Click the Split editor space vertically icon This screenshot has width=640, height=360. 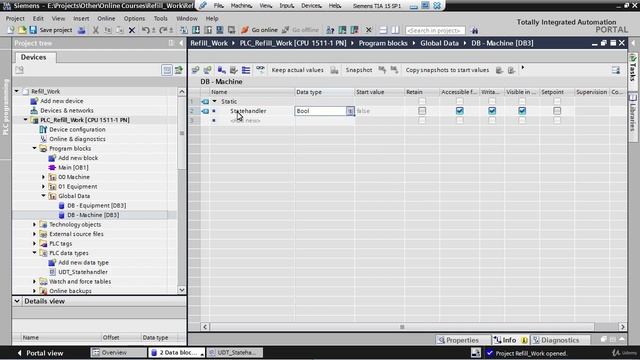[x=395, y=30]
